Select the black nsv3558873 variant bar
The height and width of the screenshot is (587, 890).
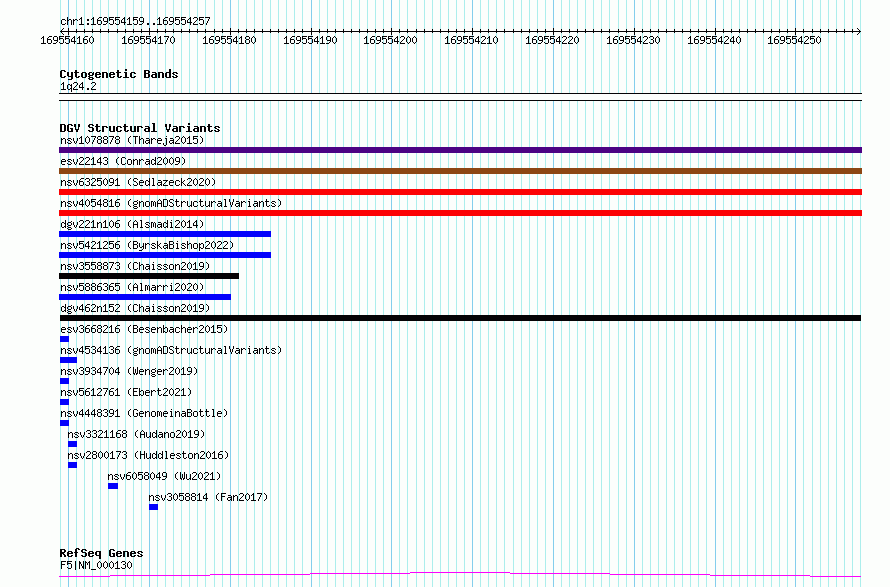[149, 276]
